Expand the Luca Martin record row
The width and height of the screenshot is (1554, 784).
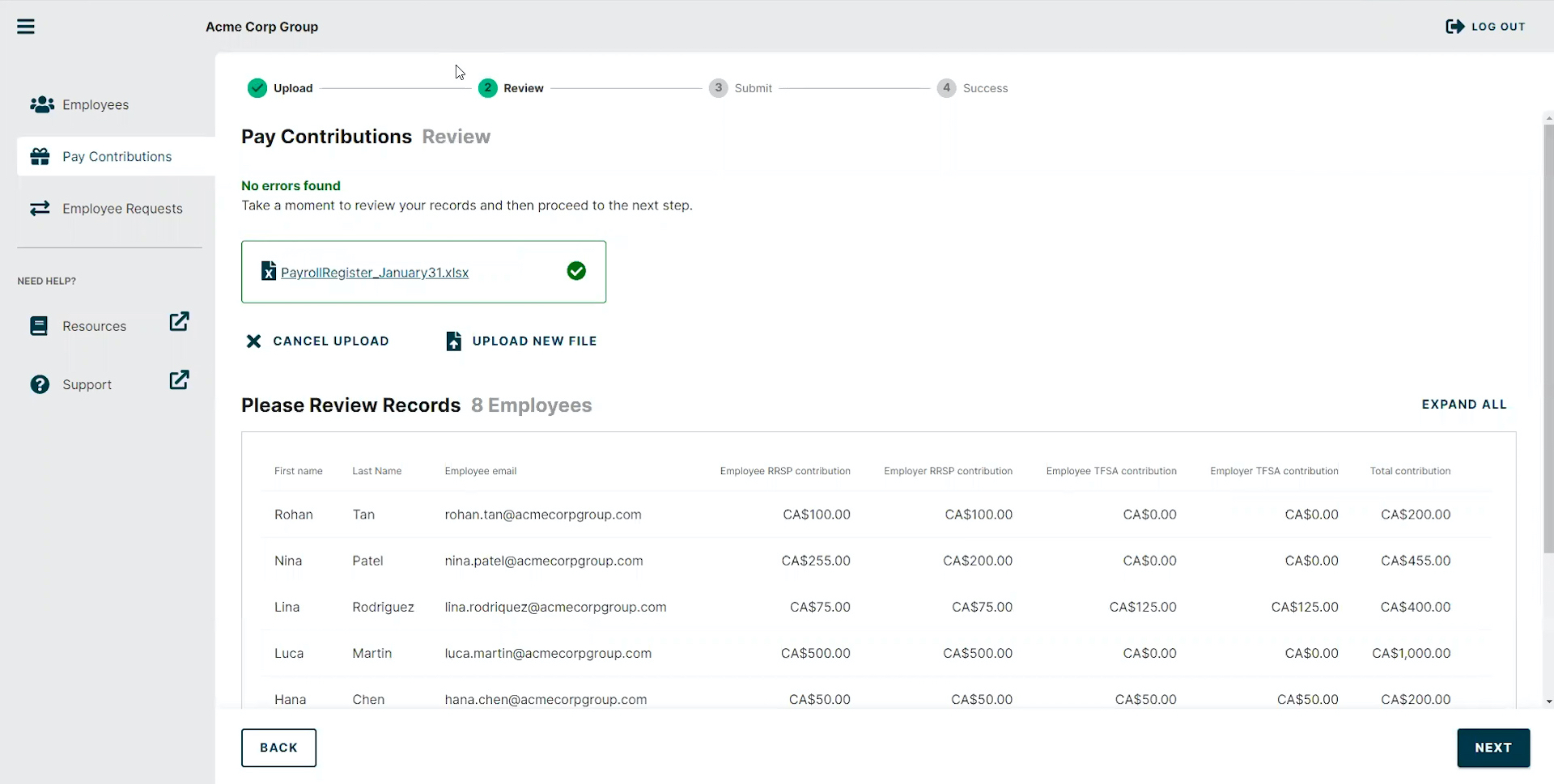tap(877, 653)
